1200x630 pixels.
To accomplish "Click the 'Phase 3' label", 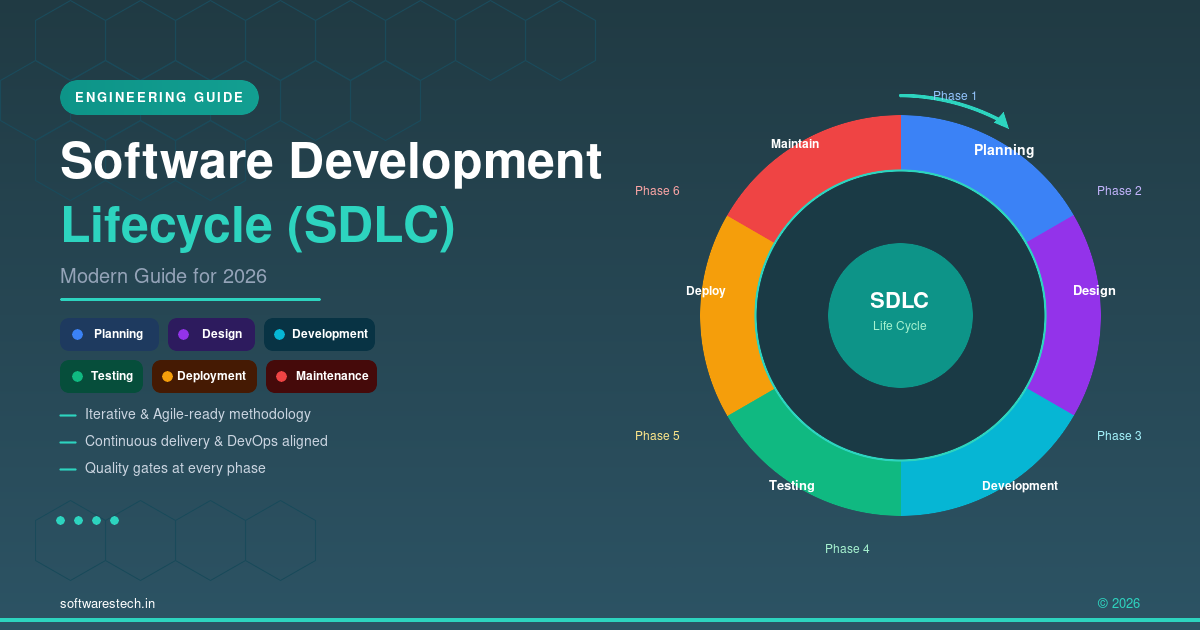I will (x=1119, y=436).
